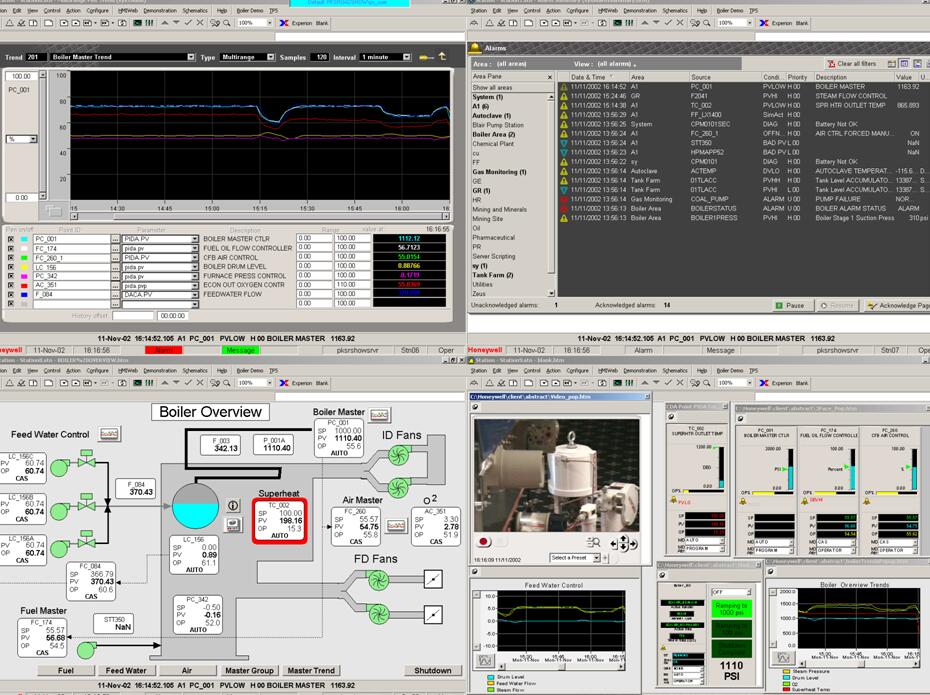
Task: Click the checkmark enter icon in trend window toolbar
Action: point(188,23)
